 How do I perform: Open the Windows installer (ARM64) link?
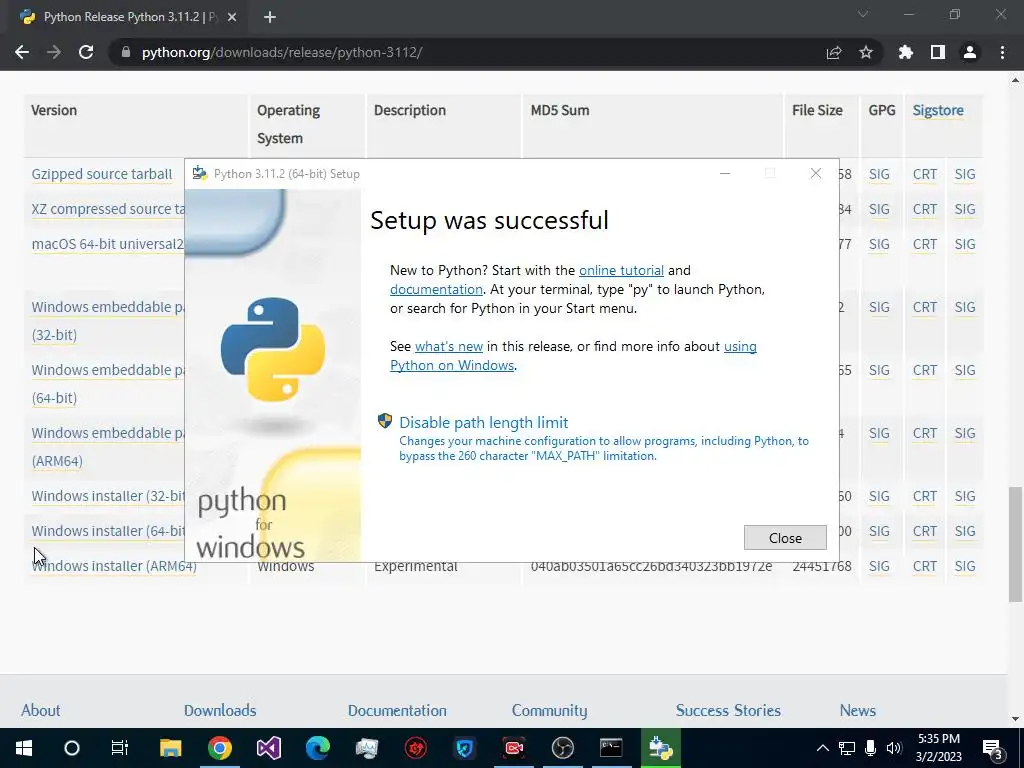114,566
